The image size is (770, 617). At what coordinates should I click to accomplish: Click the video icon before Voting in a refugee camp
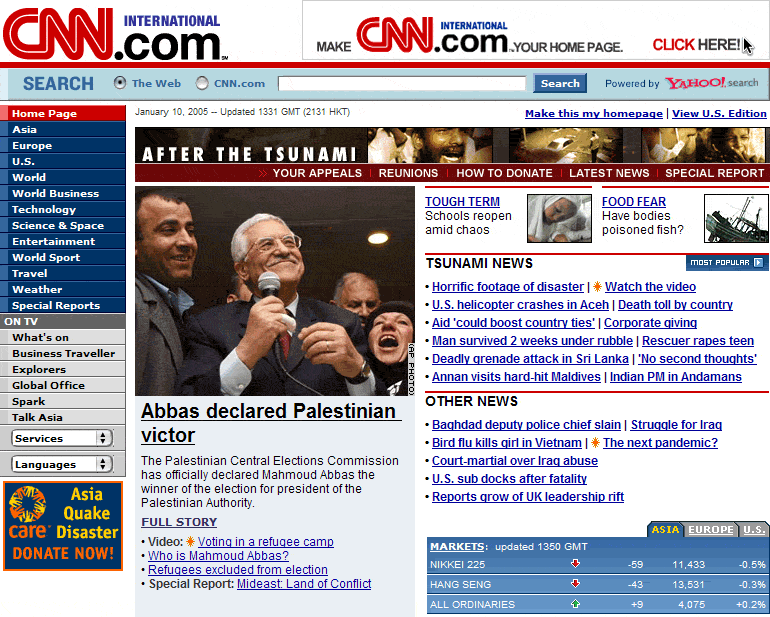[x=191, y=541]
